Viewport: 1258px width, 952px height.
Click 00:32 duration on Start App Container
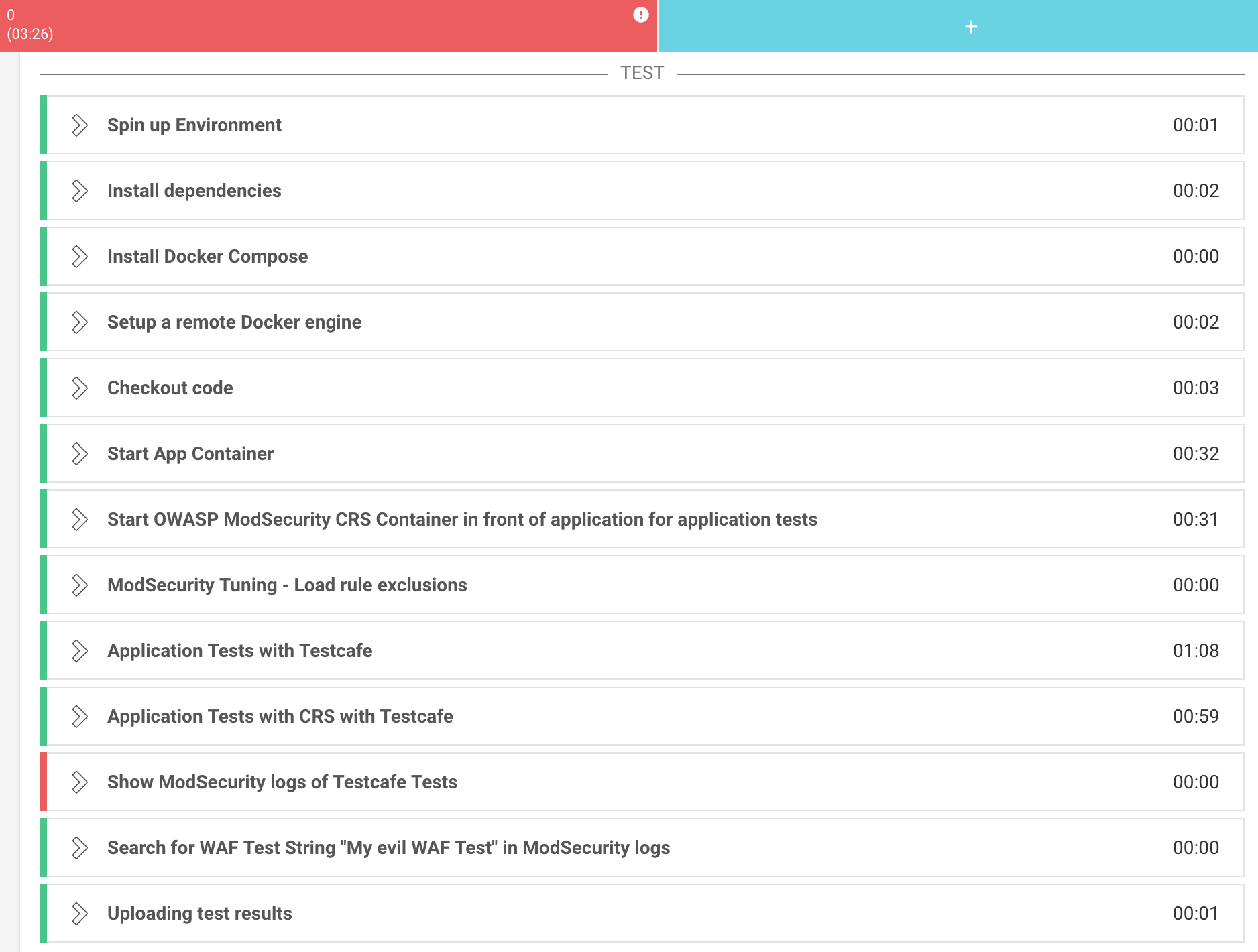(x=1195, y=454)
